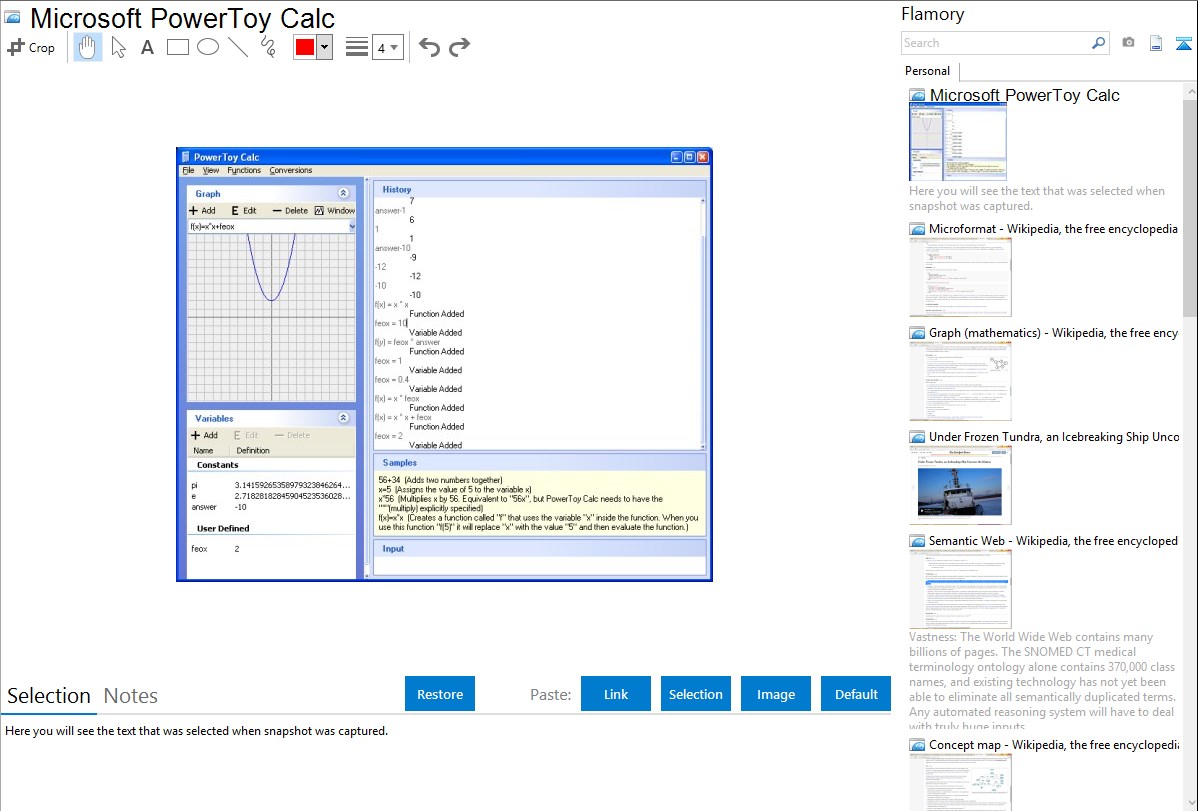This screenshot has height=811, width=1198.
Task: Click the Restore button
Action: click(440, 694)
